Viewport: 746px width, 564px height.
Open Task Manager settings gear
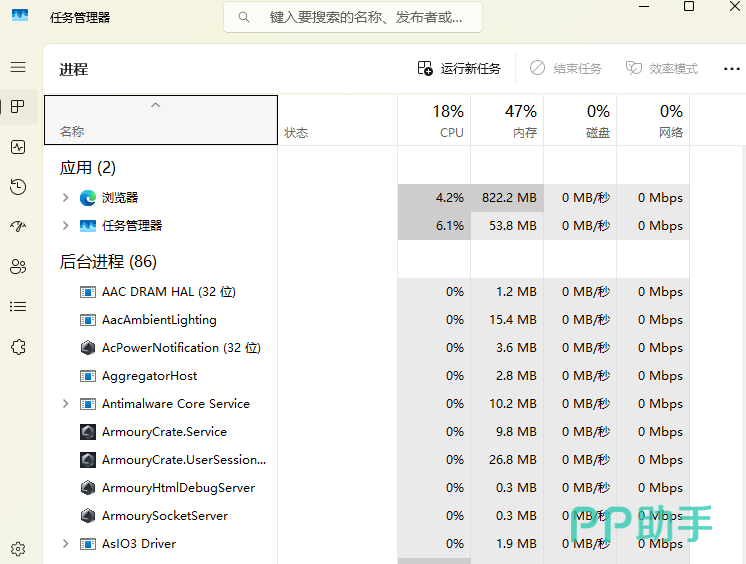coord(18,549)
